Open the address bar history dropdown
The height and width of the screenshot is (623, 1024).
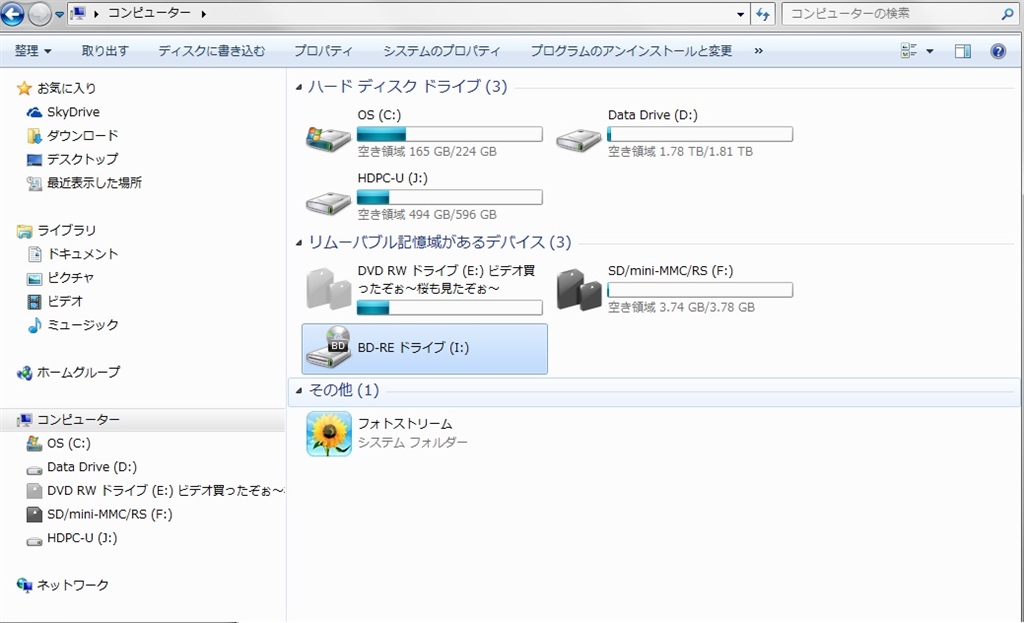[x=740, y=14]
